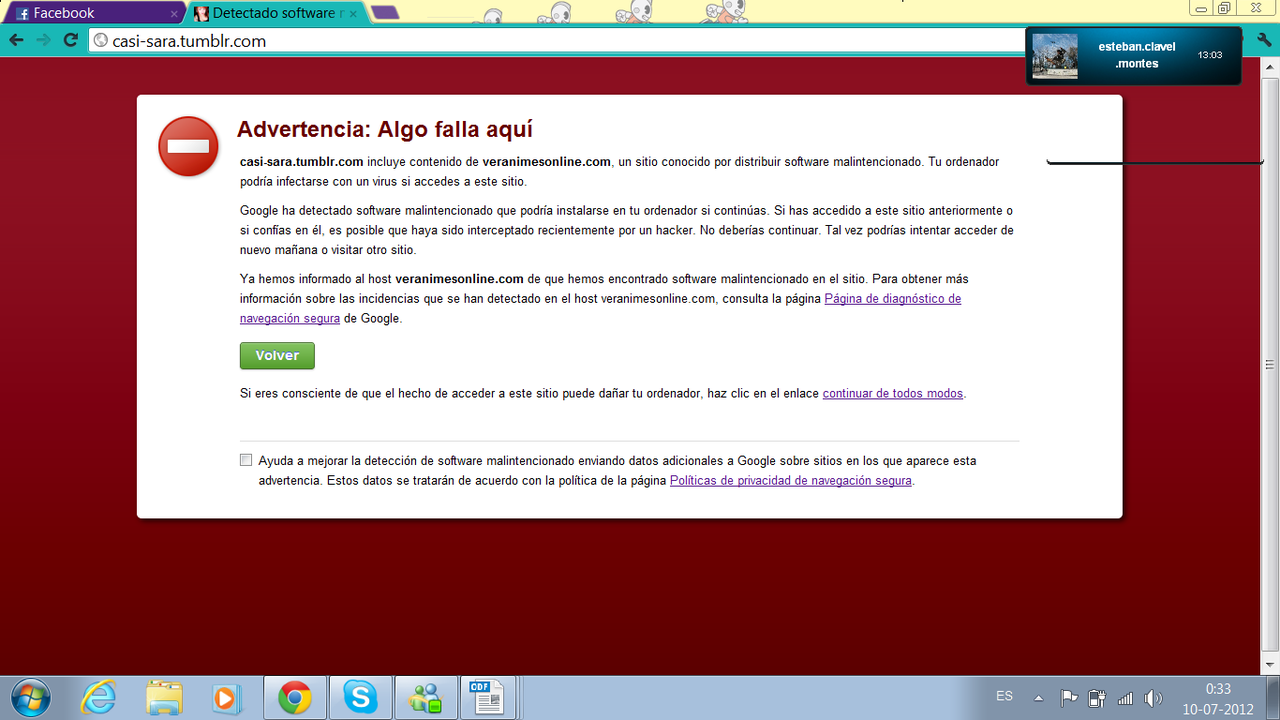Open the Windows Start menu
This screenshot has width=1280, height=720.
30,697
